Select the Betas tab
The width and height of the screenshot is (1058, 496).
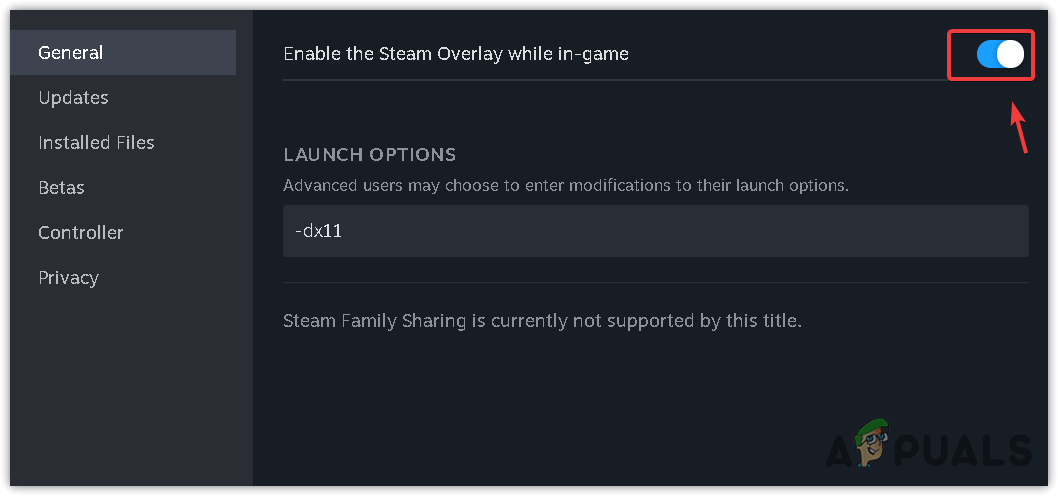click(61, 188)
